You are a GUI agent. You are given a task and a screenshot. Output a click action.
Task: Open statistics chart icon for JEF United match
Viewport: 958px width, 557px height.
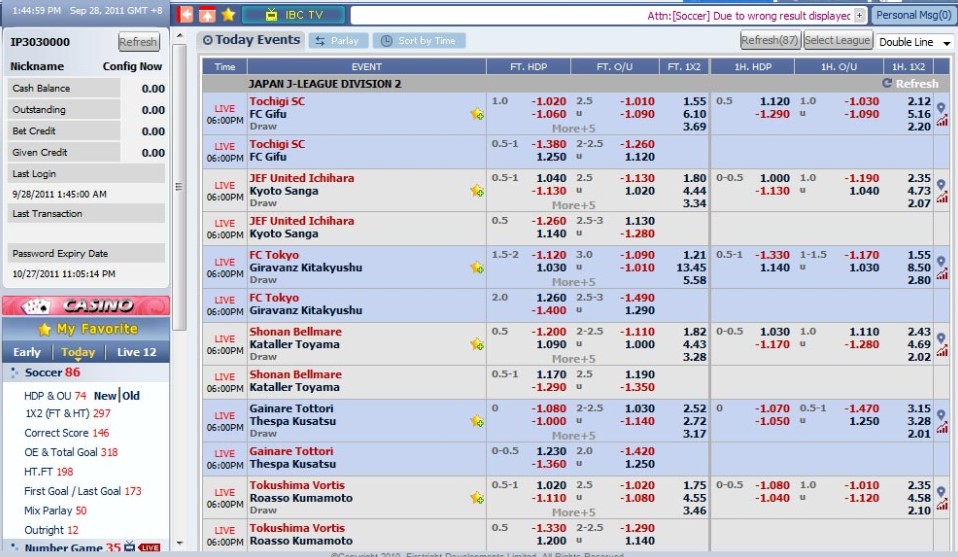942,198
